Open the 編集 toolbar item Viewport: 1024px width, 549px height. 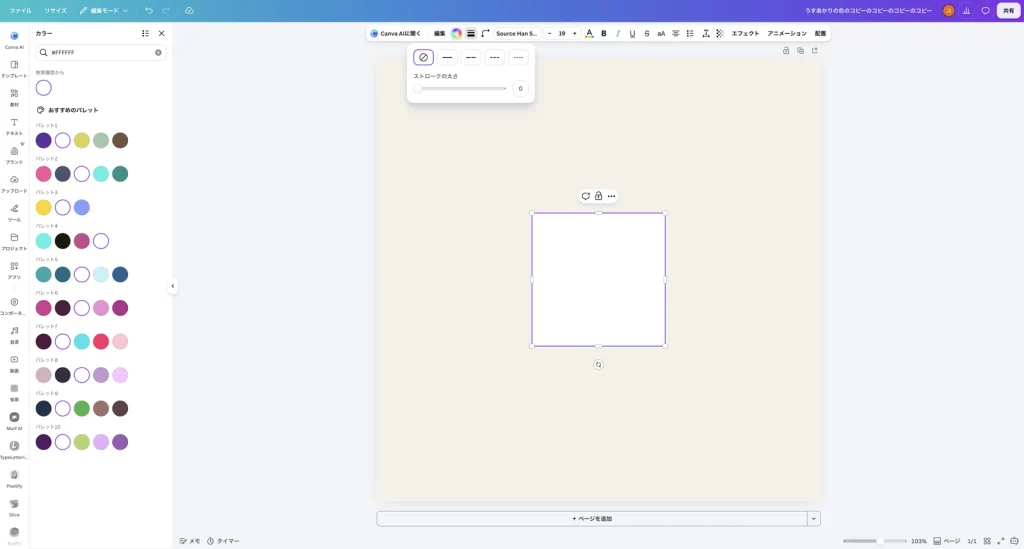440,33
